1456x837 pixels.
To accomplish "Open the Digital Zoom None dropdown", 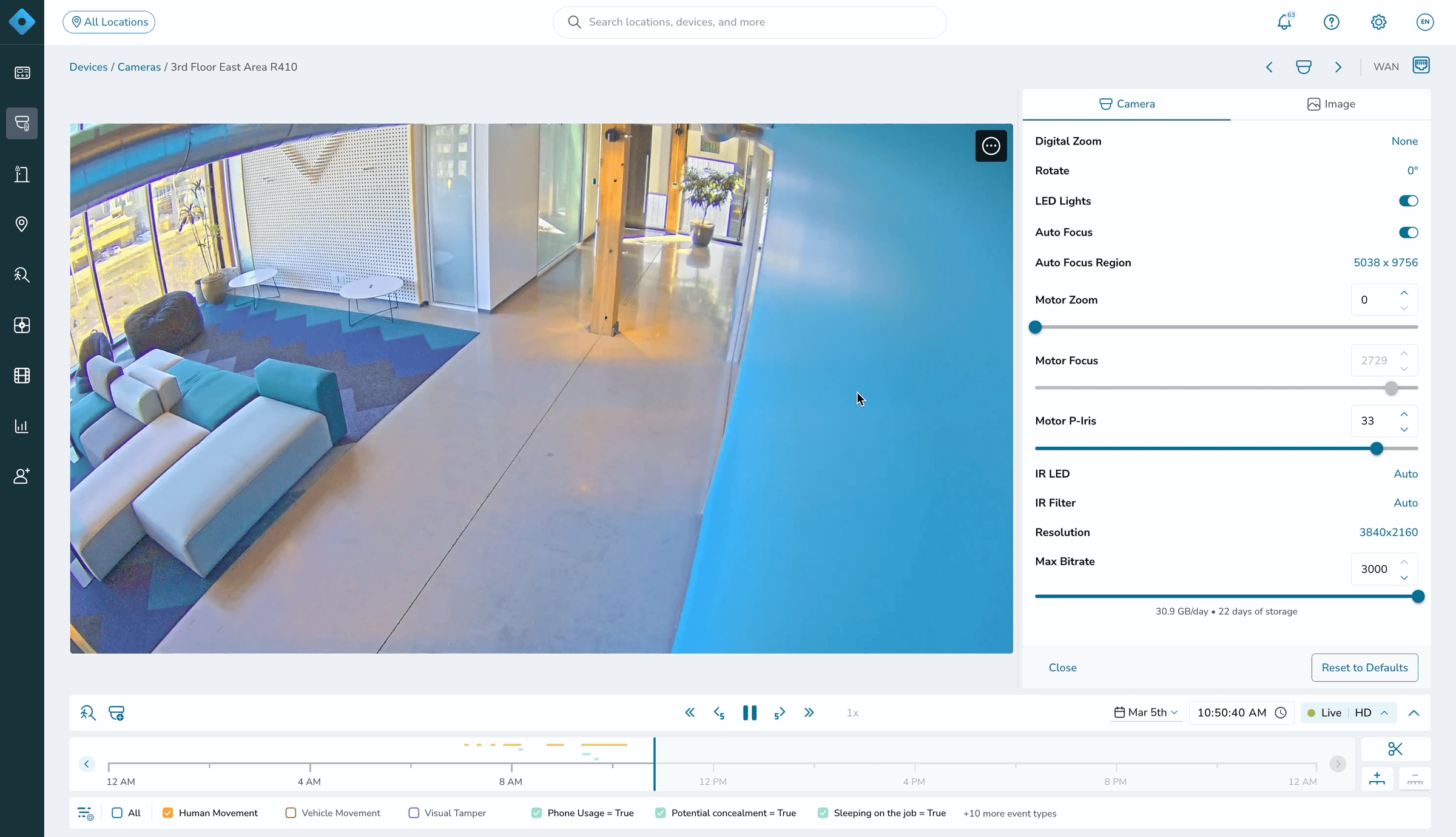I will pos(1404,141).
